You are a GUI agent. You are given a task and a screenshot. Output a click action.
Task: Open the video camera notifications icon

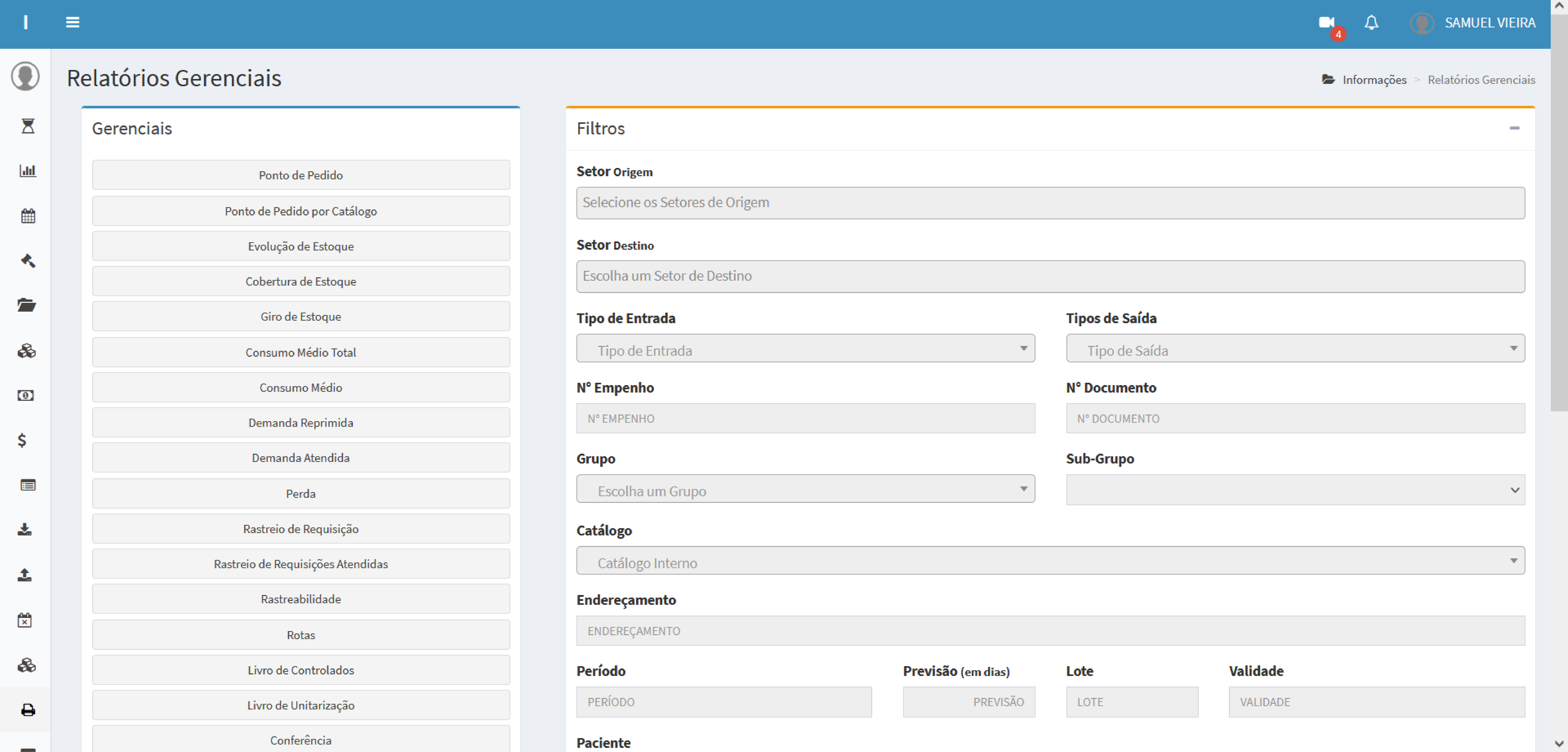[x=1326, y=23]
